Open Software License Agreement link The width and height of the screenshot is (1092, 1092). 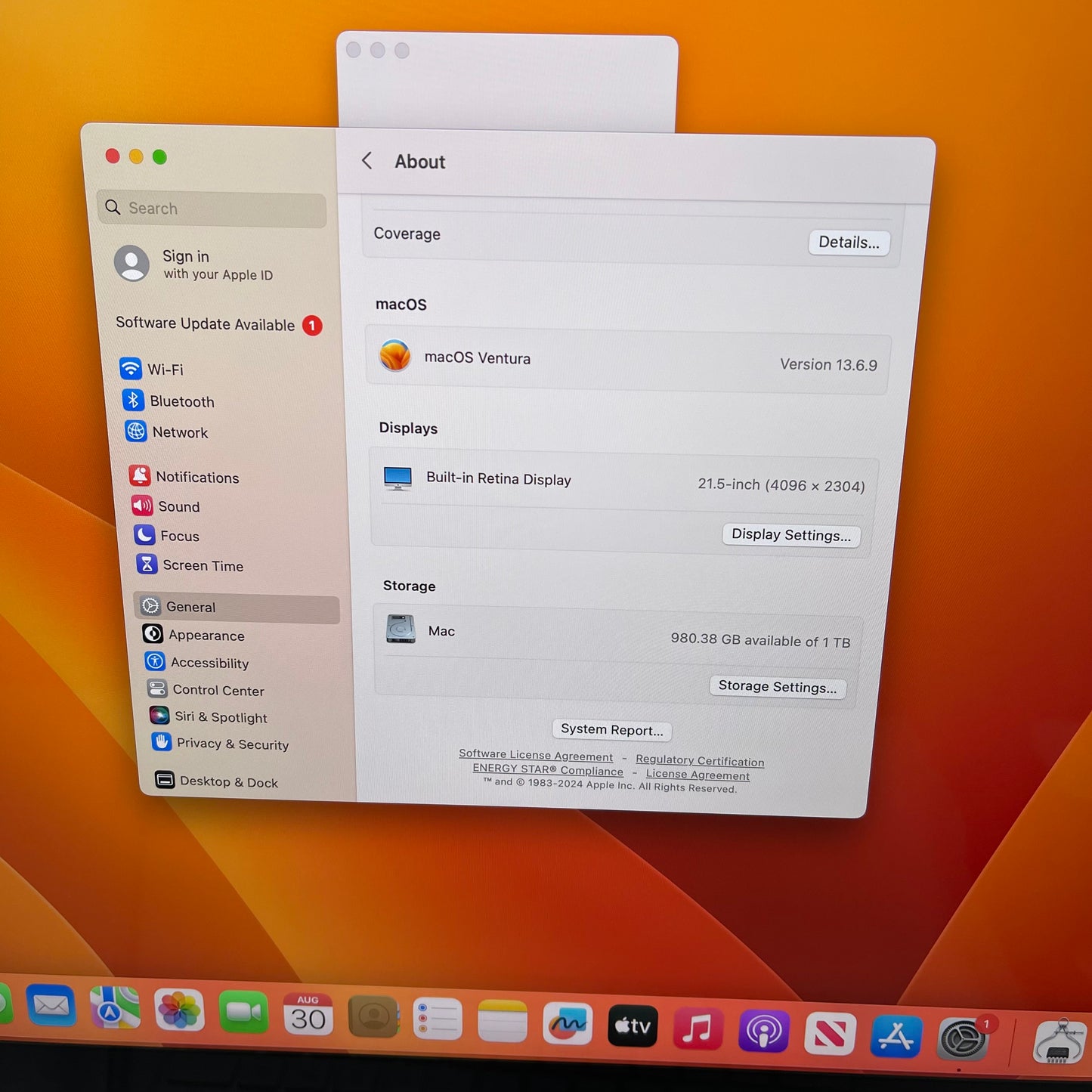click(536, 755)
